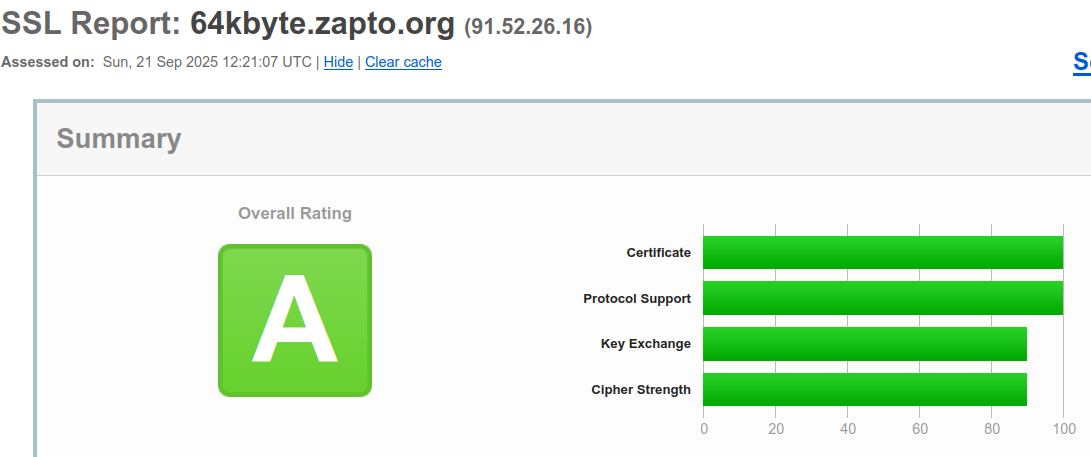Viewport: 1091px width, 457px height.
Task: Click the Protocol Support label
Action: click(x=637, y=299)
